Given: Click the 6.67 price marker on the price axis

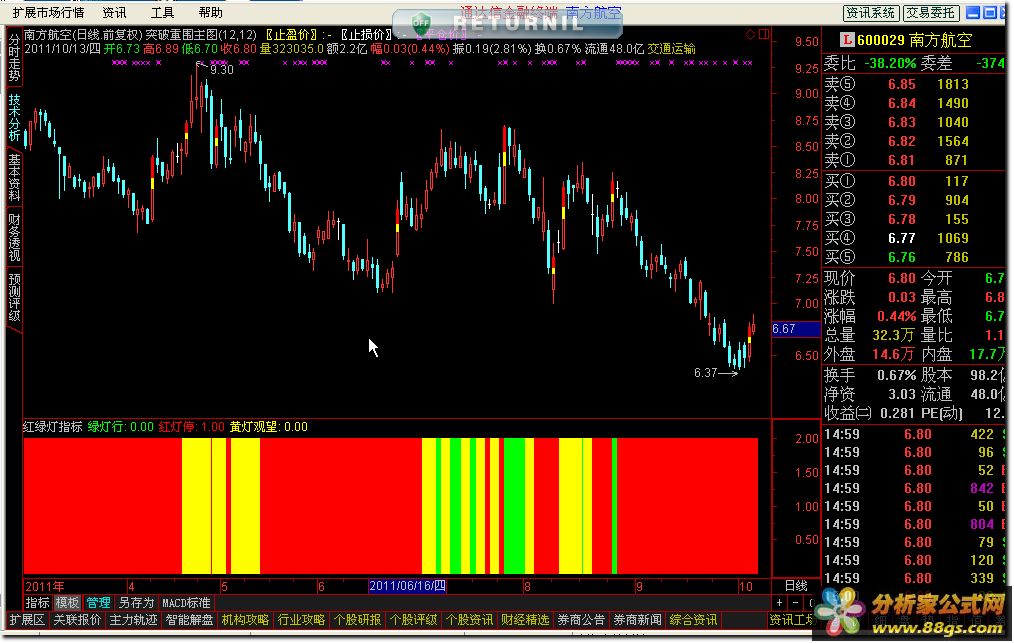Looking at the screenshot, I should [795, 329].
